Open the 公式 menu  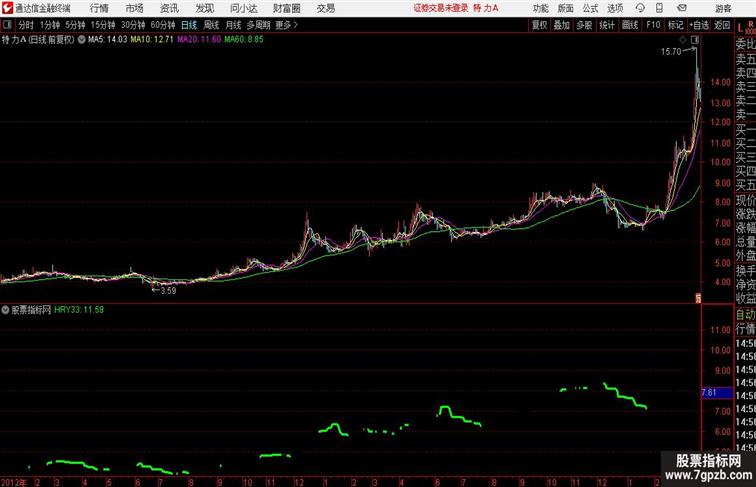590,8
